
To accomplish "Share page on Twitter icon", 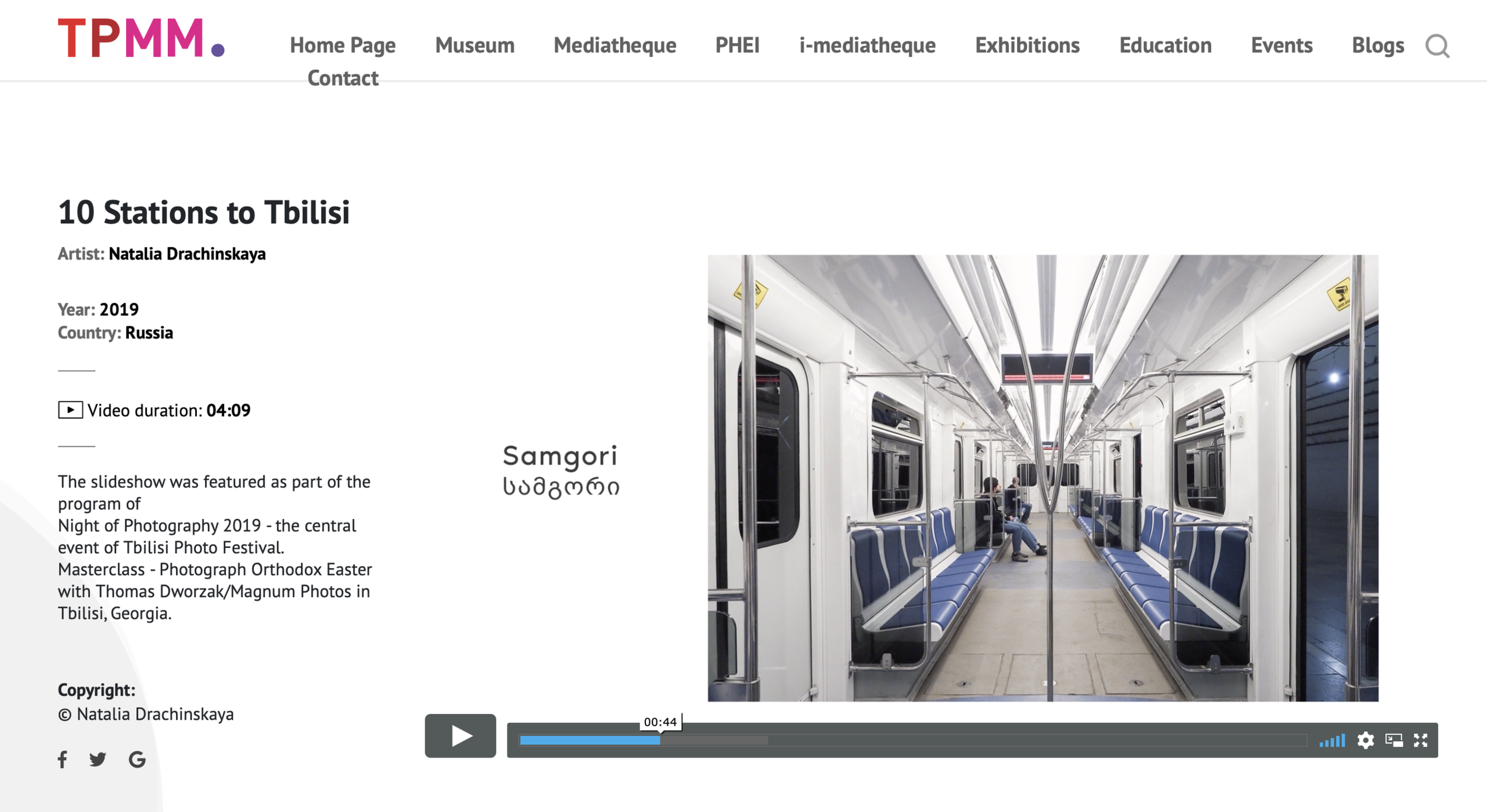I will point(98,759).
